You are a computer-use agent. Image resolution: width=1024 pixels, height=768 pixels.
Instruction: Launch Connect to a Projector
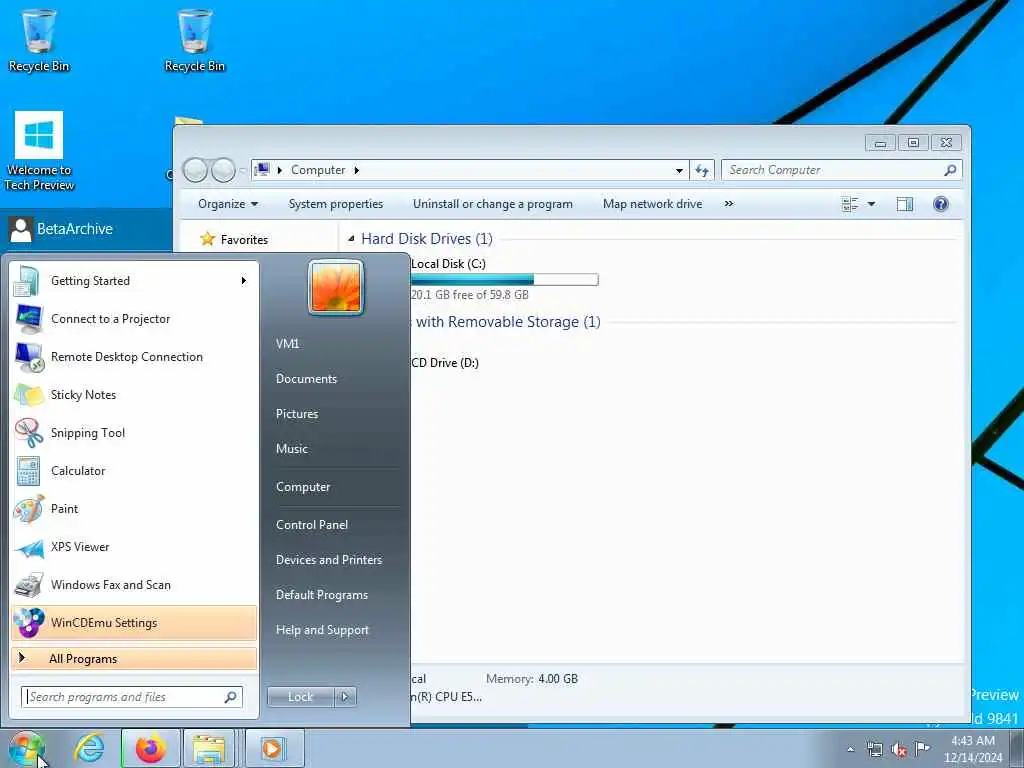pyautogui.click(x=134, y=319)
